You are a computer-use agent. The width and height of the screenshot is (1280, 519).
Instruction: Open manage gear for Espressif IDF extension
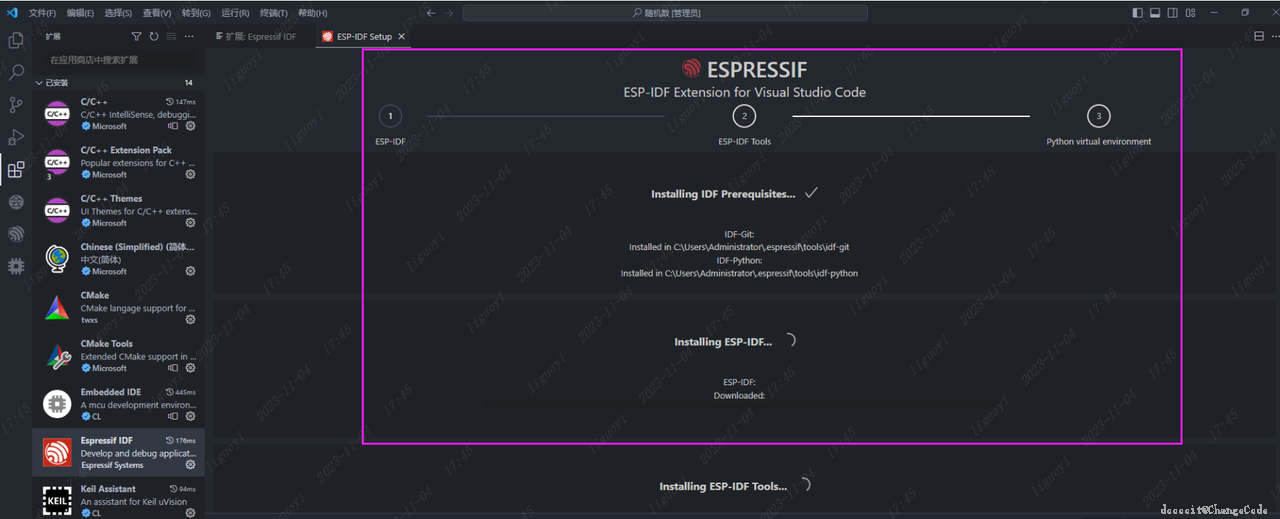click(190, 465)
